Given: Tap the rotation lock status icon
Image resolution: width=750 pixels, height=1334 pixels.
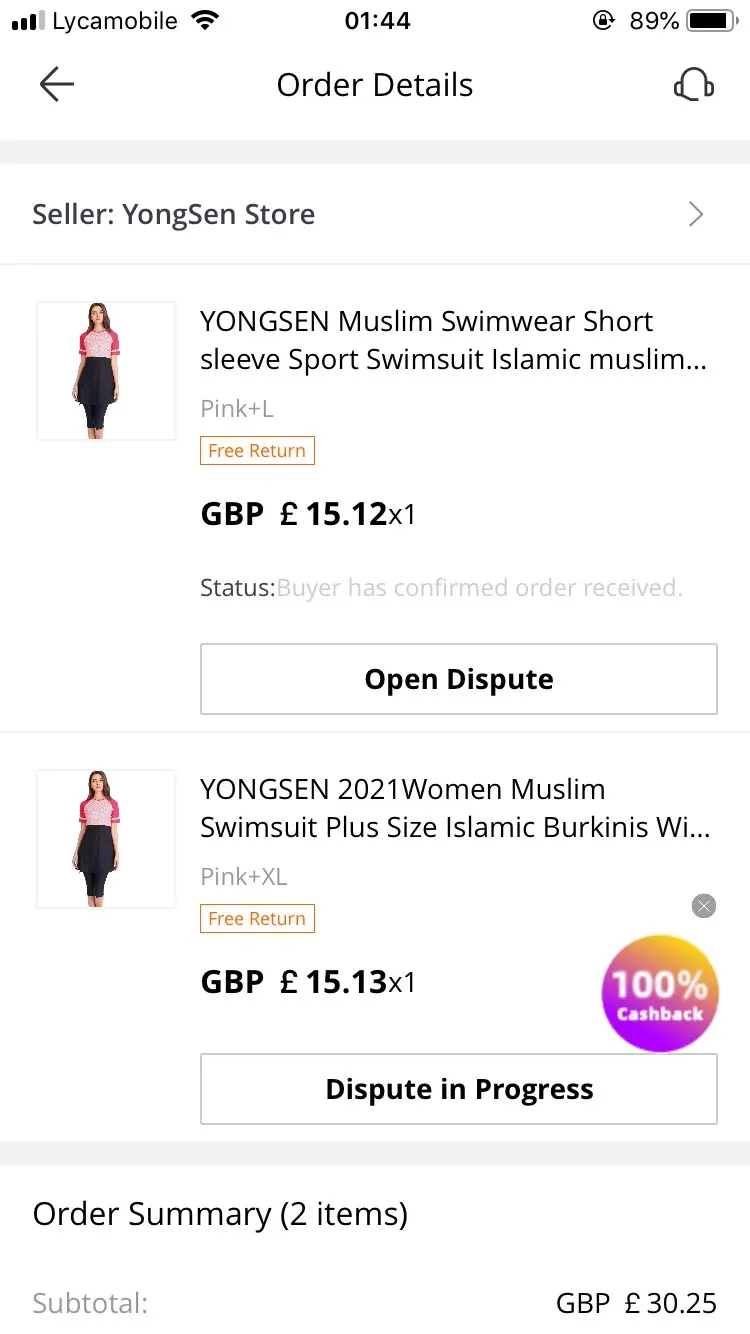Looking at the screenshot, I should [603, 21].
